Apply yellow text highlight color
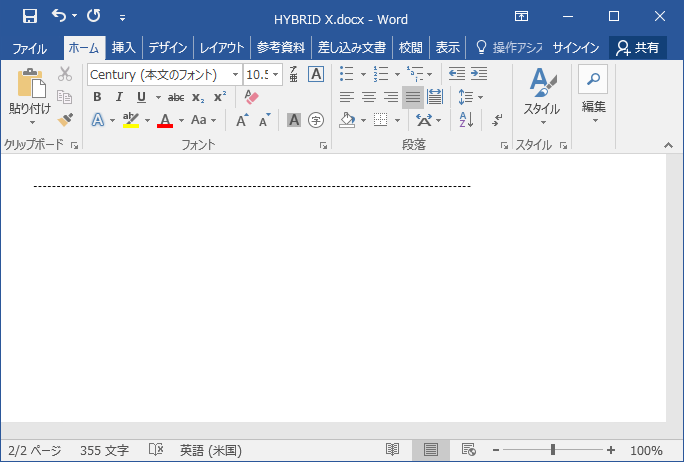The image size is (684, 462). [131, 120]
